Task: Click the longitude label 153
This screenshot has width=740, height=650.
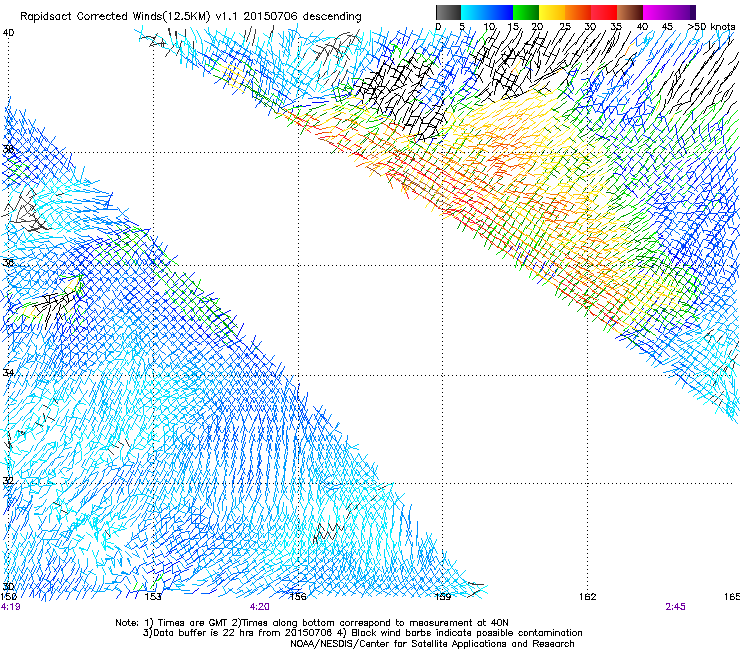Action: (x=153, y=597)
